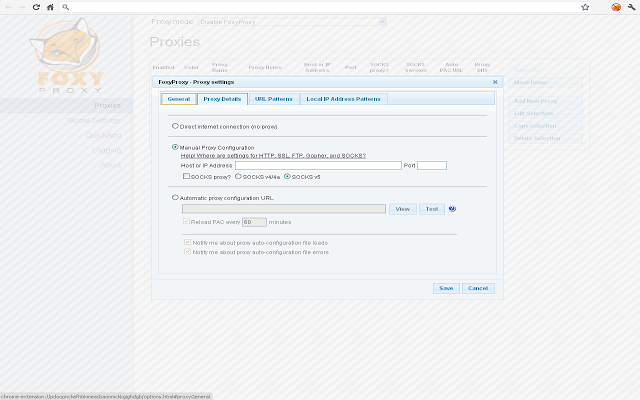The image size is (640, 400).
Task: Click the Auto PAC URL column header
Action: tap(451, 67)
